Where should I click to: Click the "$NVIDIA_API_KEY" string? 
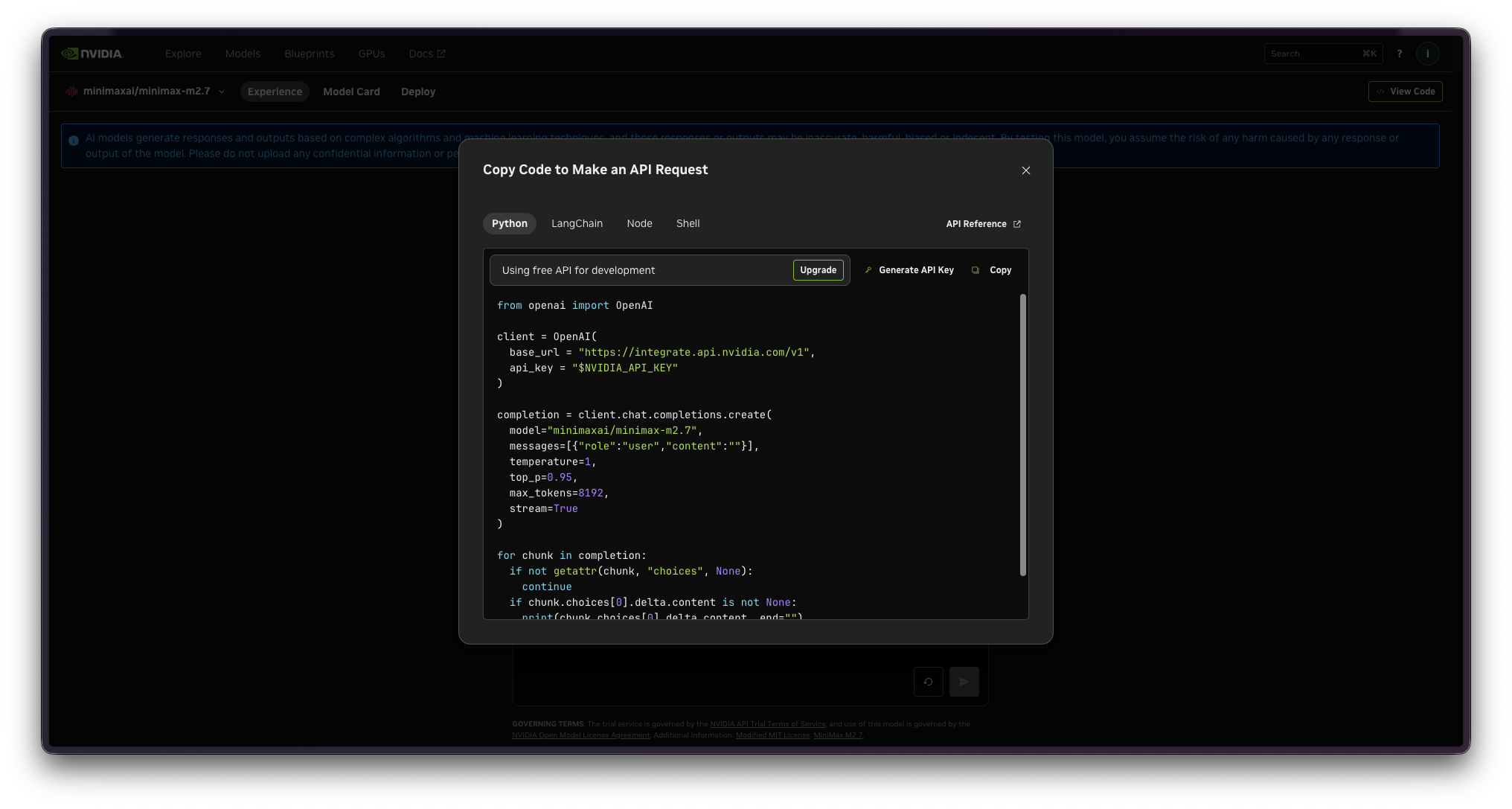[x=624, y=368]
